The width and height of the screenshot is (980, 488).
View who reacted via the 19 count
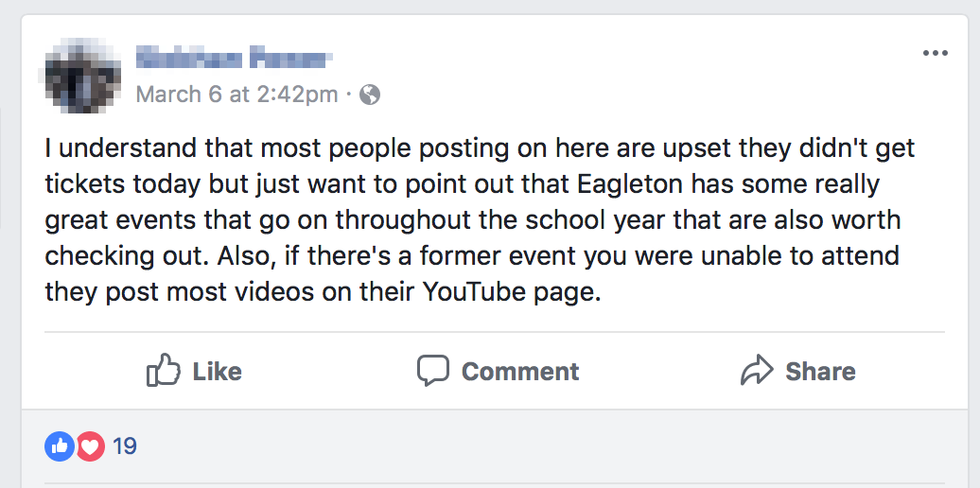tap(124, 446)
